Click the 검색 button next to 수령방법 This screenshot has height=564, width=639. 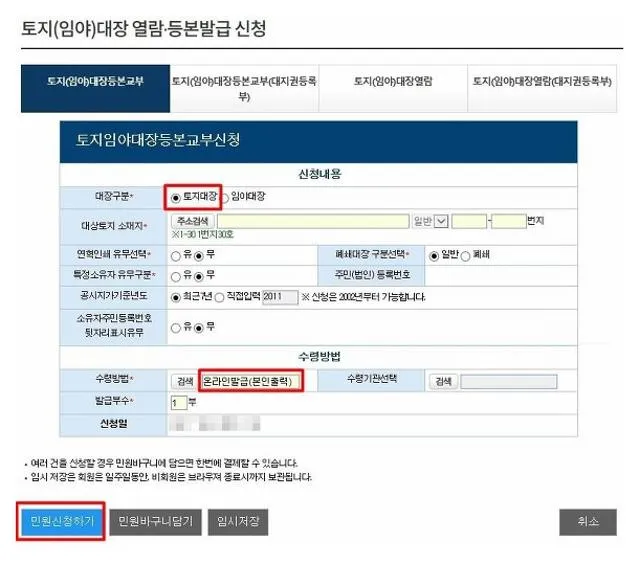[x=185, y=381]
